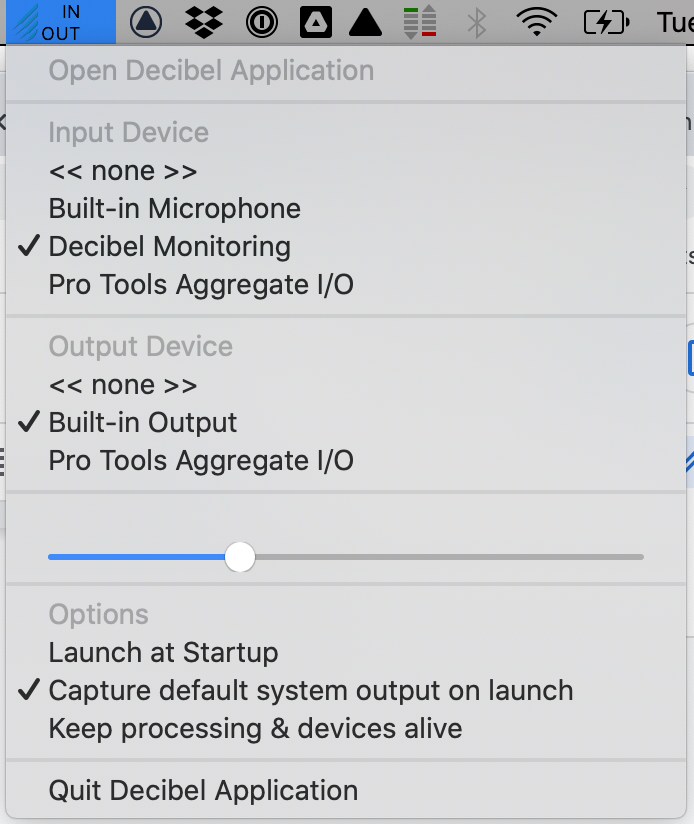
Task: Disable Capture default system output on launch
Action: tap(310, 691)
